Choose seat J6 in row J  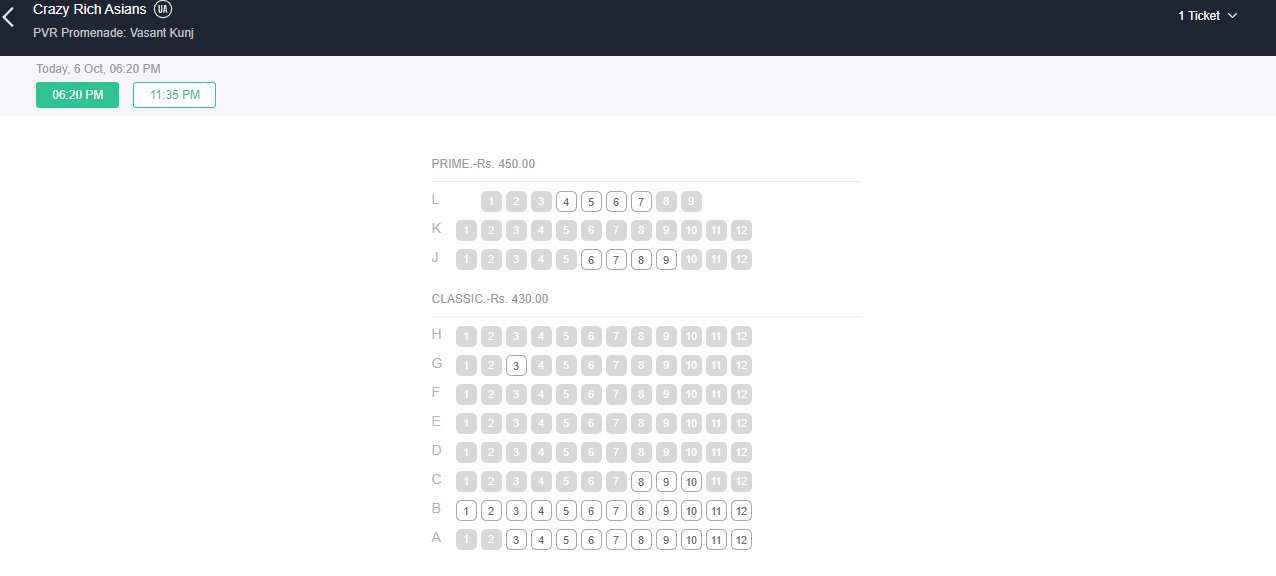[591, 259]
